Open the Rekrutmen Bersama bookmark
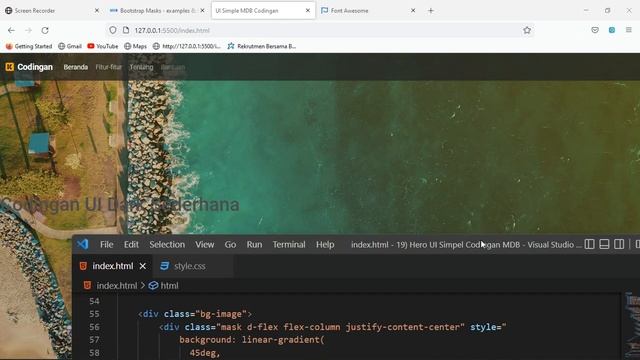 262,46
